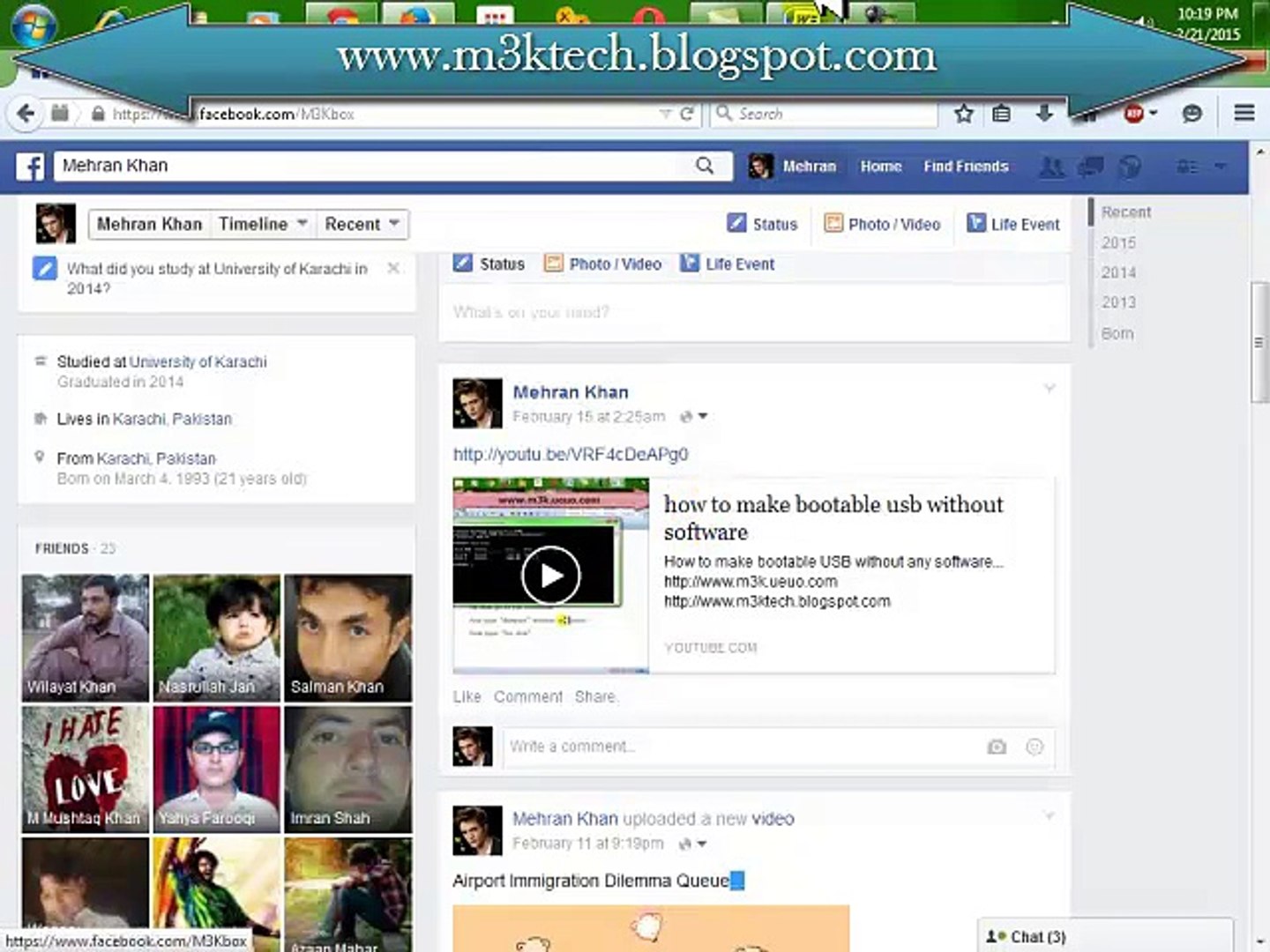The height and width of the screenshot is (952, 1270).
Task: Open Facebook messages icon
Action: [1091, 167]
